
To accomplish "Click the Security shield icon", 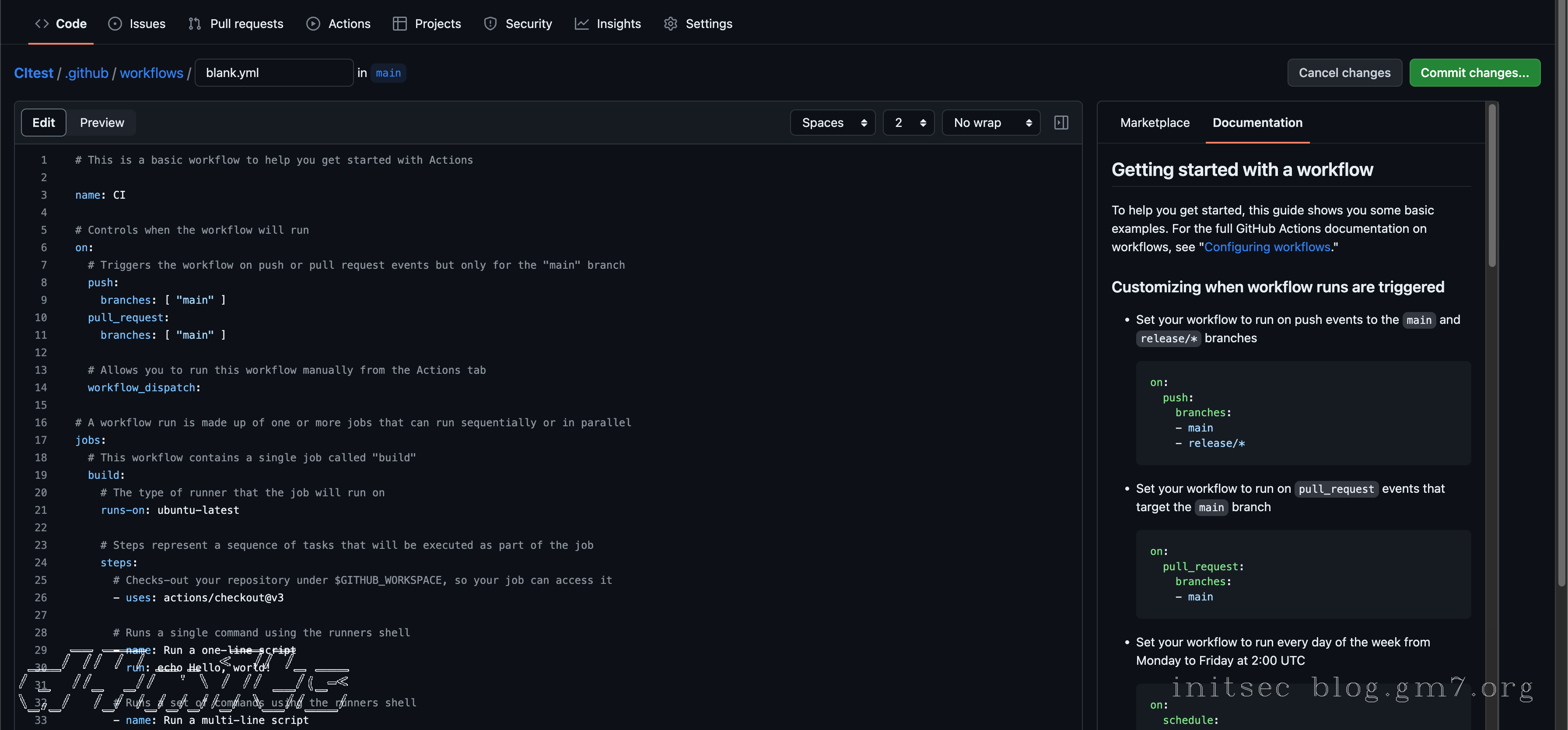I will (x=490, y=24).
